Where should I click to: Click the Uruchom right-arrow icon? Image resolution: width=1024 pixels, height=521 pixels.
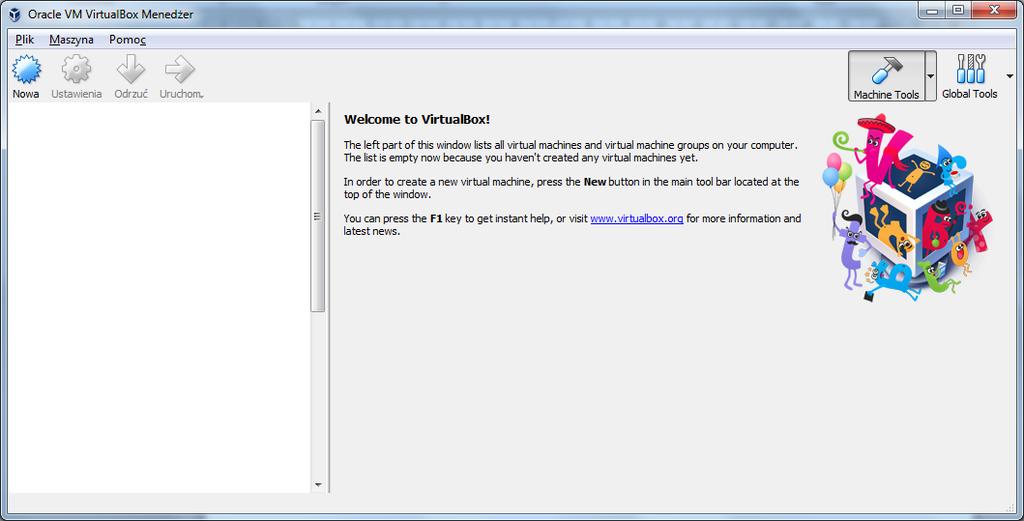[180, 69]
